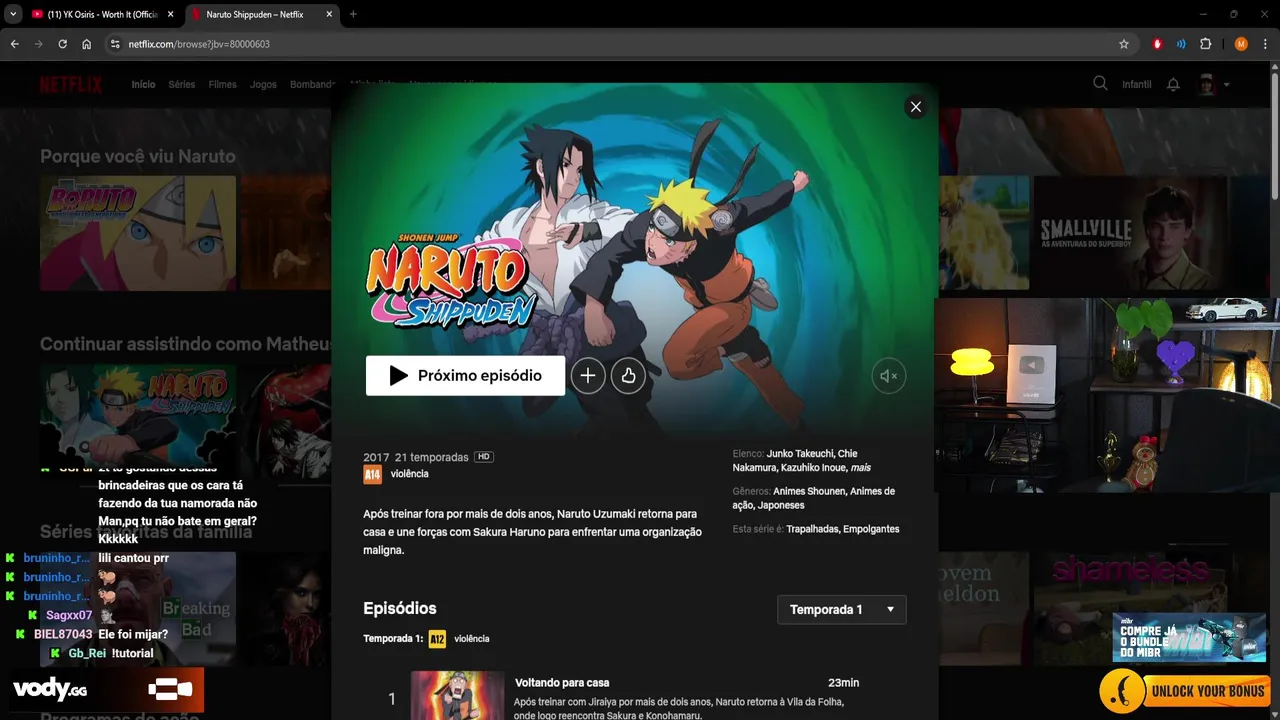
Task: Open the Boruto thumbnail in Porque você viu Naruto
Action: point(138,233)
